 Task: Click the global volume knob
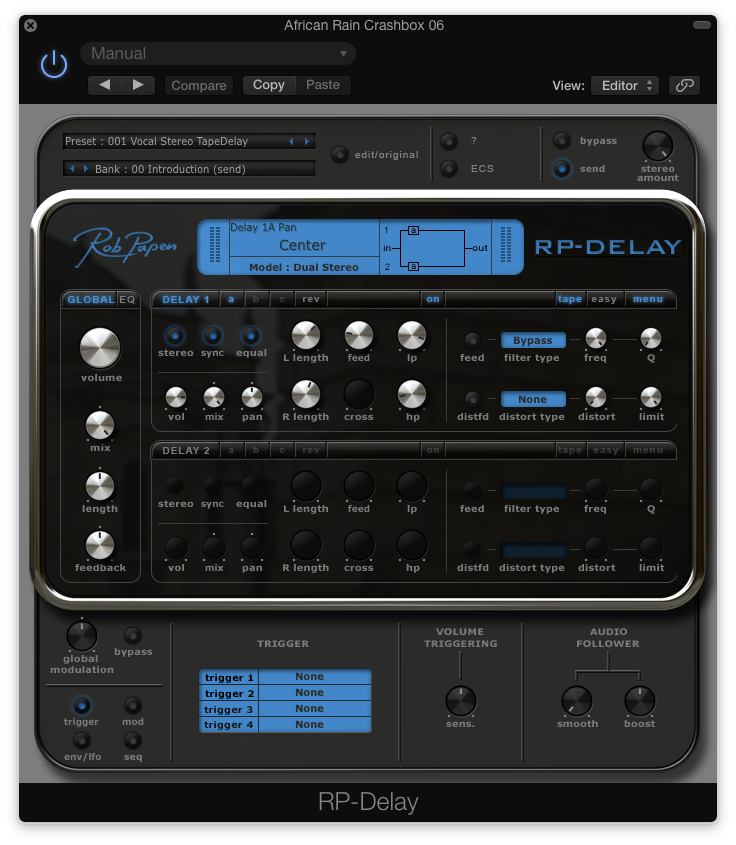point(100,348)
